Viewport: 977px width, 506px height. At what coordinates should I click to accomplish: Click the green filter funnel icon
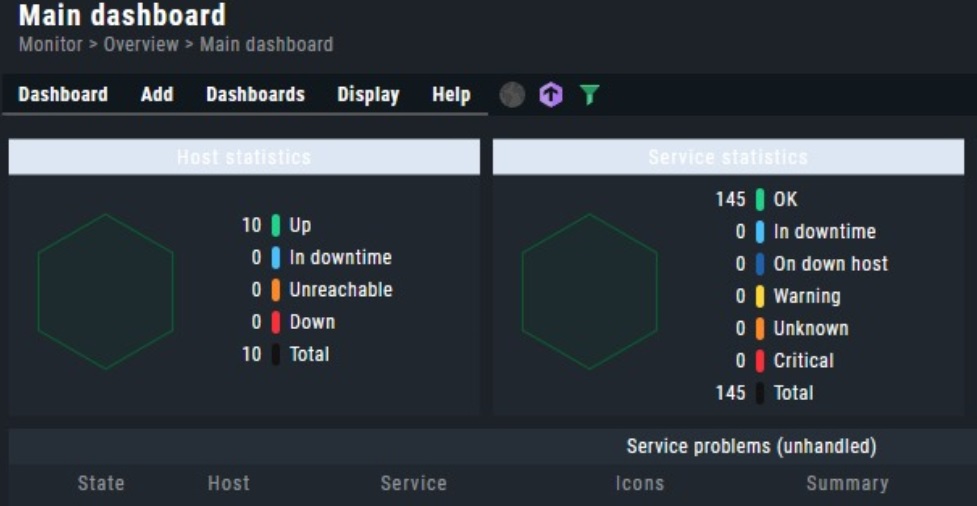pyautogui.click(x=590, y=95)
